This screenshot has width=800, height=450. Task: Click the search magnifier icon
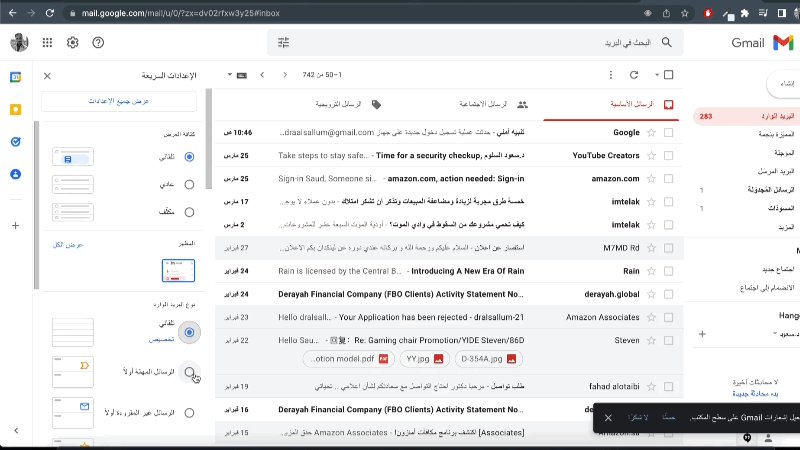pos(666,42)
